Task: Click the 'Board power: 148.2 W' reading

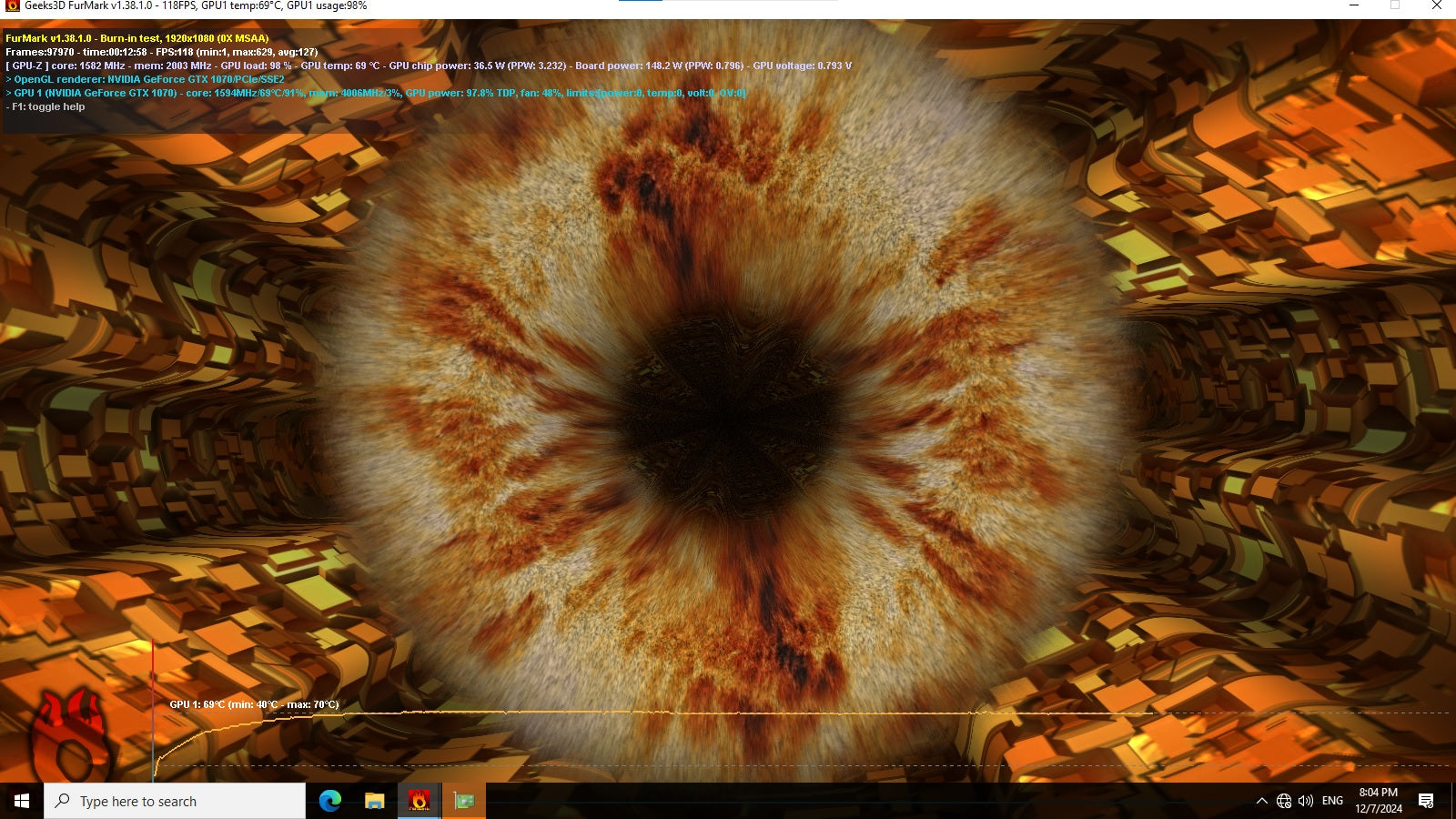Action: [659, 66]
